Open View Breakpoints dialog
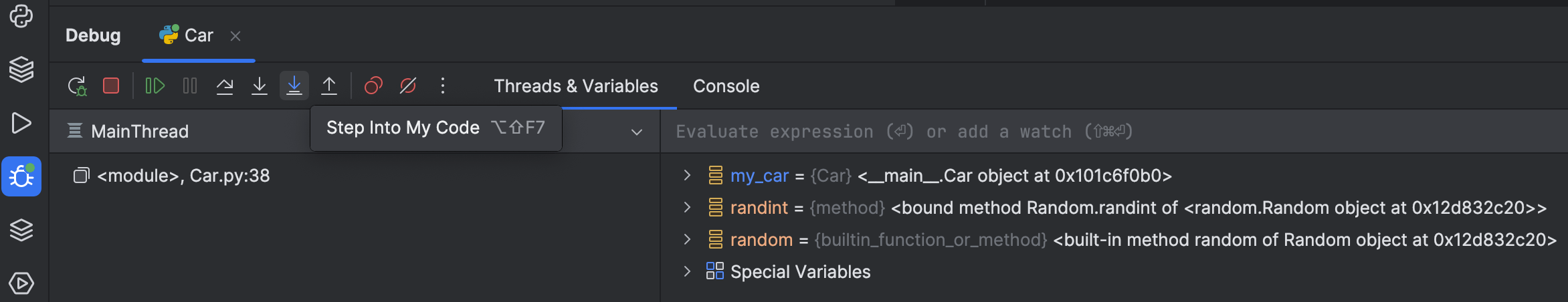 coord(373,86)
